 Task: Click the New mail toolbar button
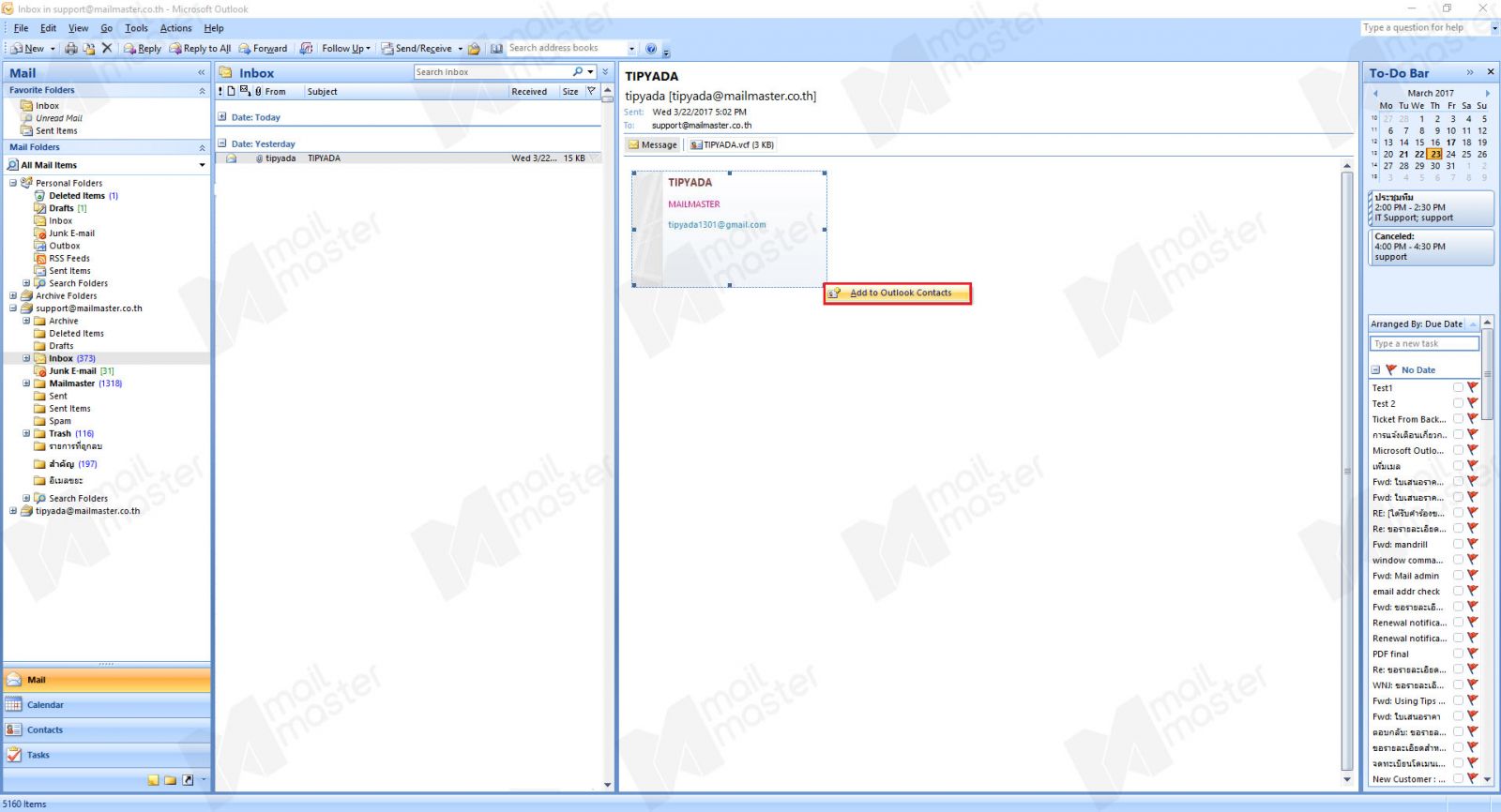coord(28,48)
